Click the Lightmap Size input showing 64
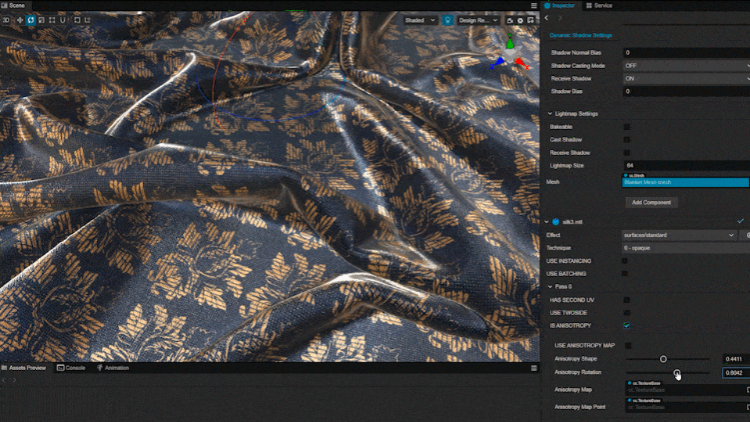 (x=686, y=166)
